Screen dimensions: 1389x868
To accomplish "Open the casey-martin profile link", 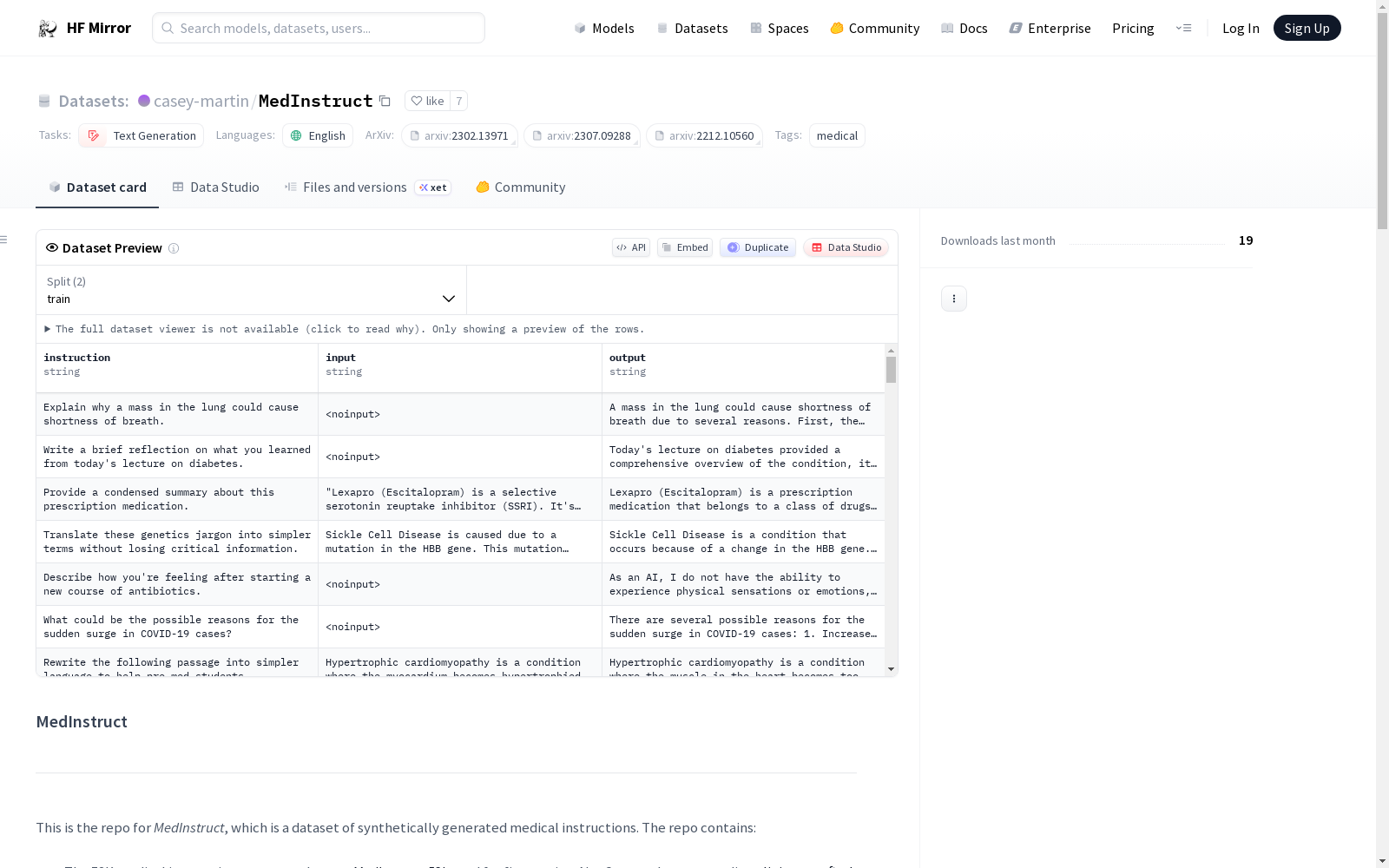I will click(201, 101).
